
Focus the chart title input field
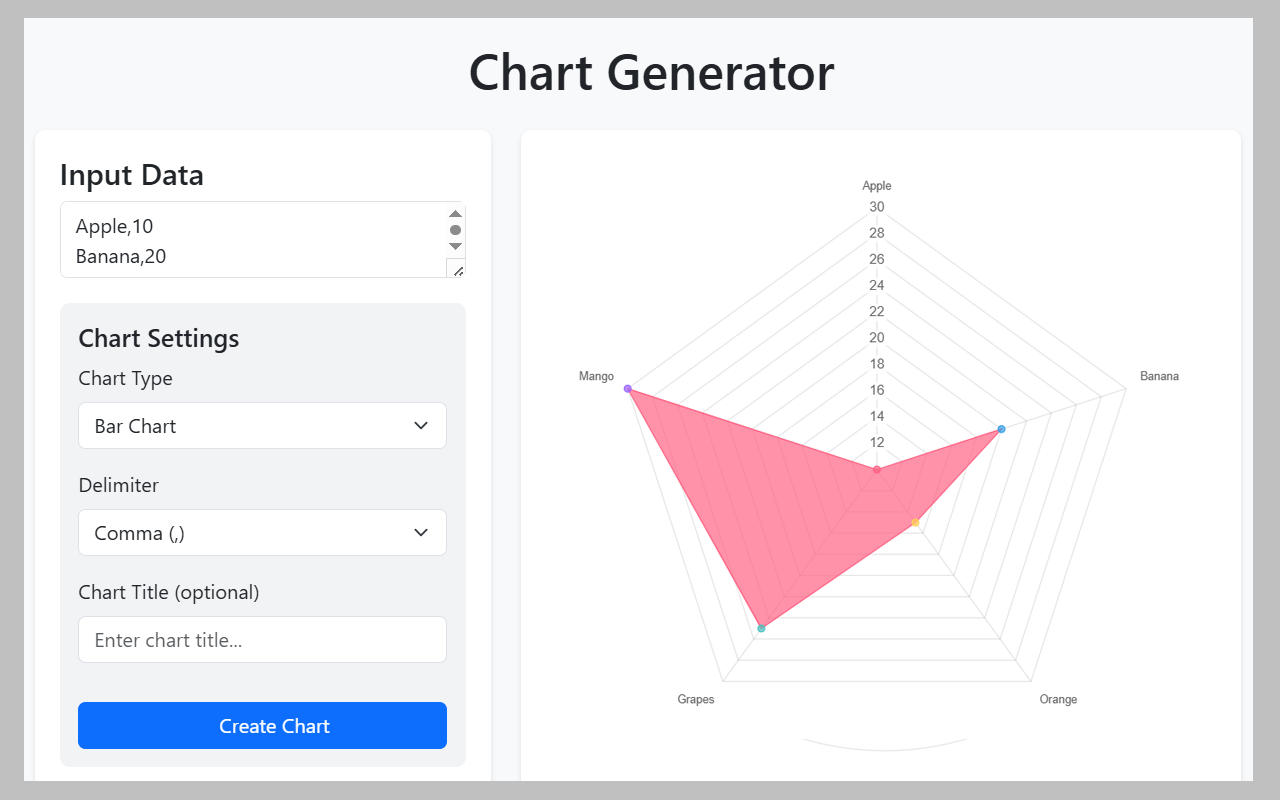[262, 640]
